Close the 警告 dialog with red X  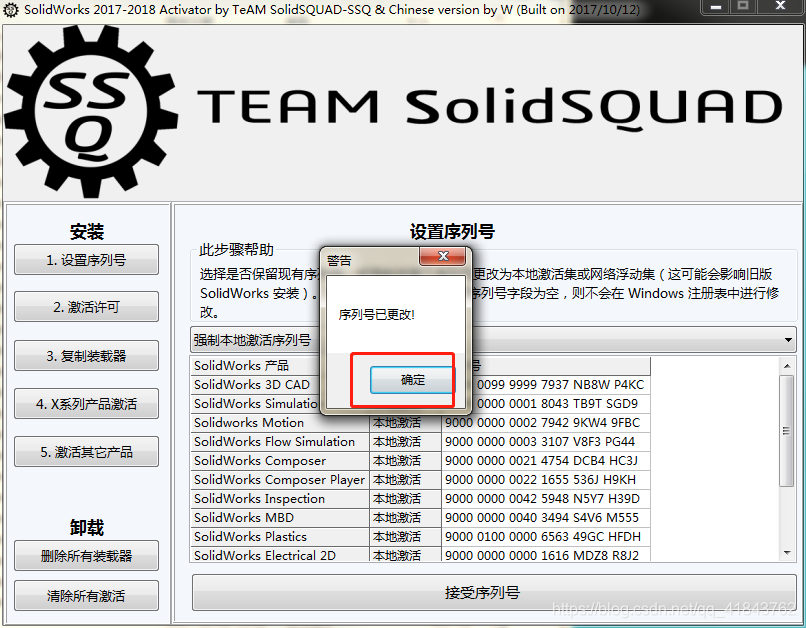click(443, 256)
